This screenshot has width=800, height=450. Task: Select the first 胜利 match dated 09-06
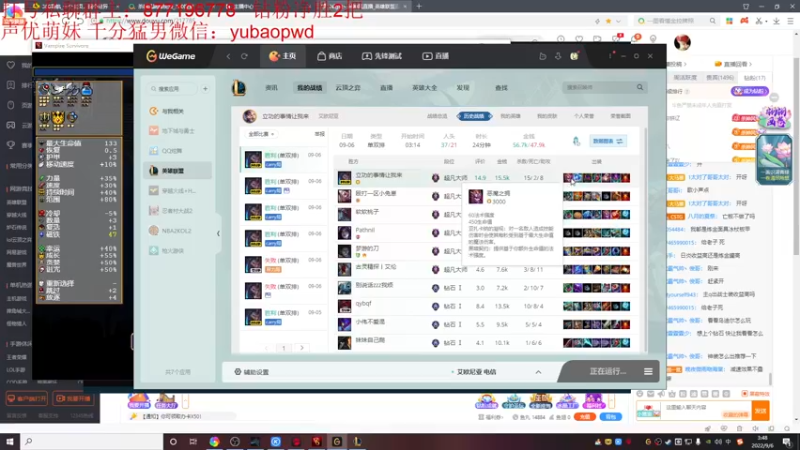pyautogui.click(x=283, y=159)
